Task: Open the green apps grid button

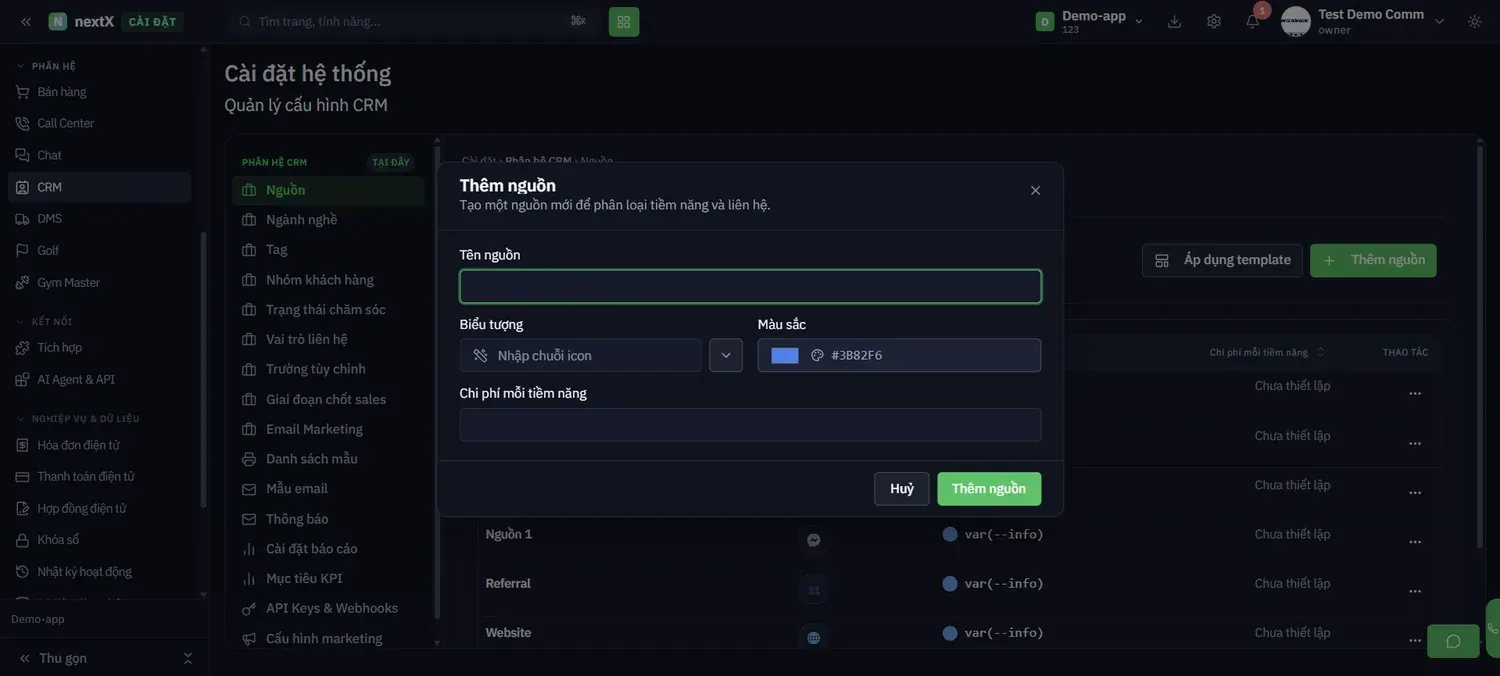Action: 624,21
